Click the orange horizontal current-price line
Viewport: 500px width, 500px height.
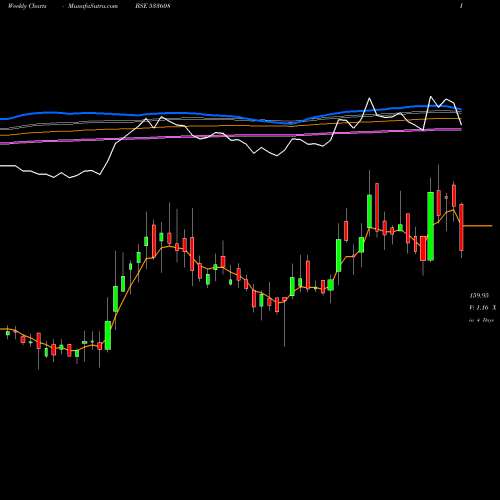point(478,226)
